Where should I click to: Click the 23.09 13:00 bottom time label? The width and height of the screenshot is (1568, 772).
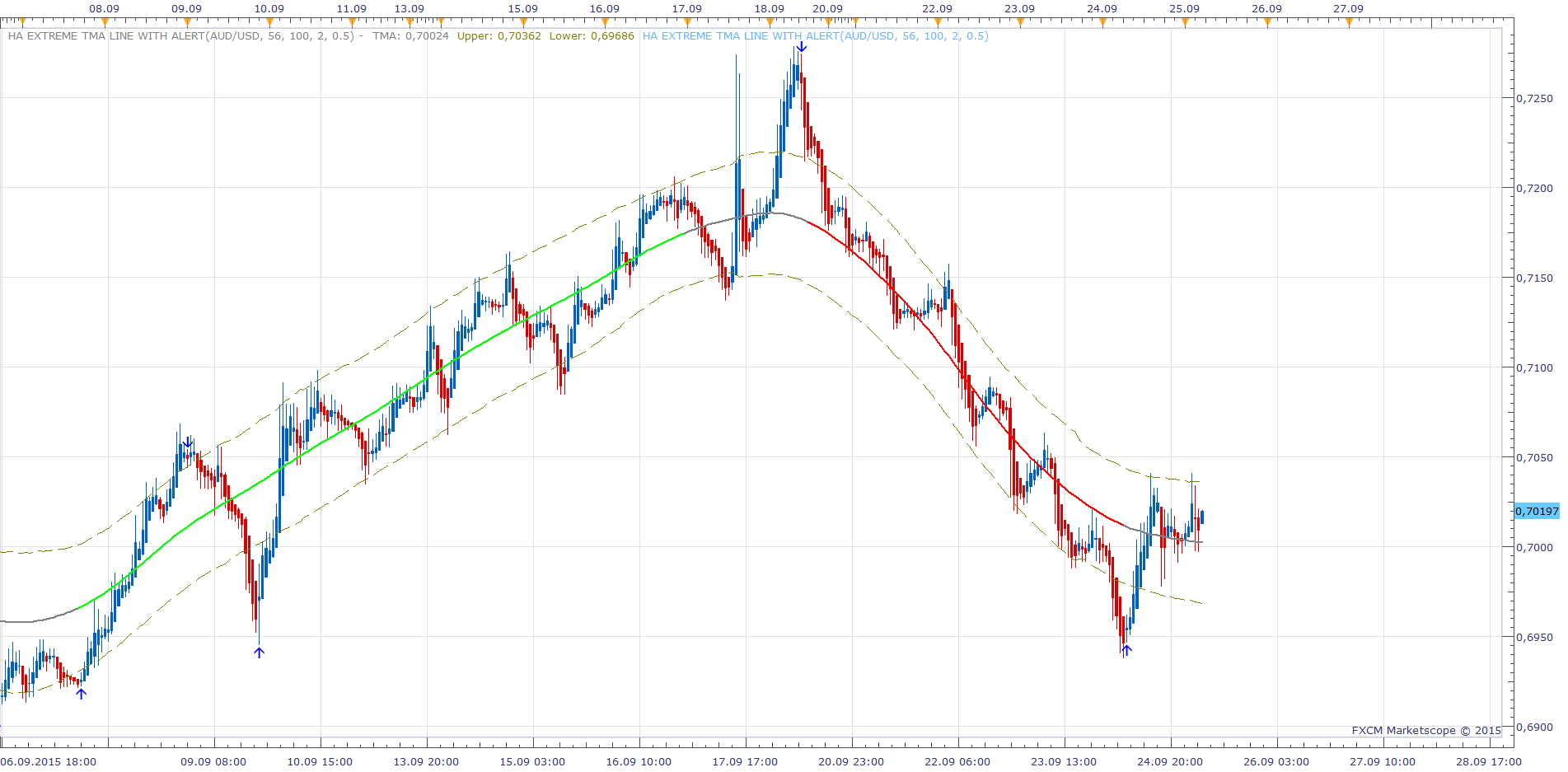tap(1064, 762)
